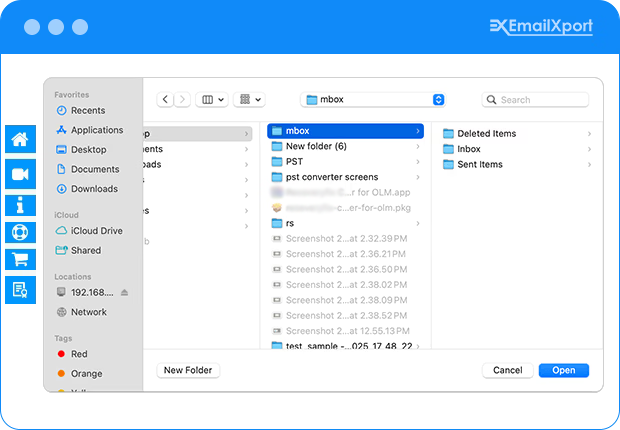Select the mbox folder row
620x430 pixels.
coord(346,131)
